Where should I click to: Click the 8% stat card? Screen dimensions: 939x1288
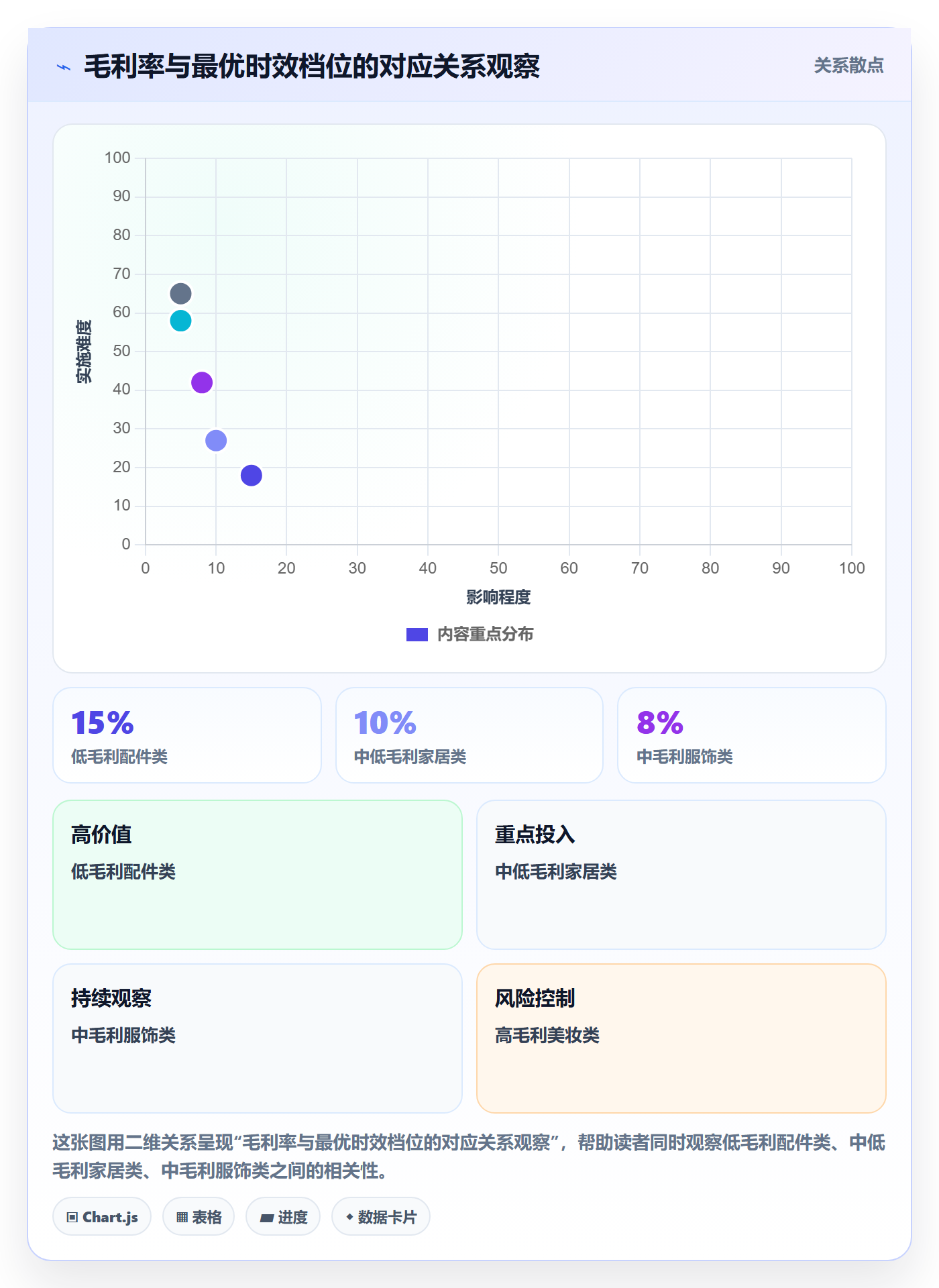pyautogui.click(x=752, y=735)
